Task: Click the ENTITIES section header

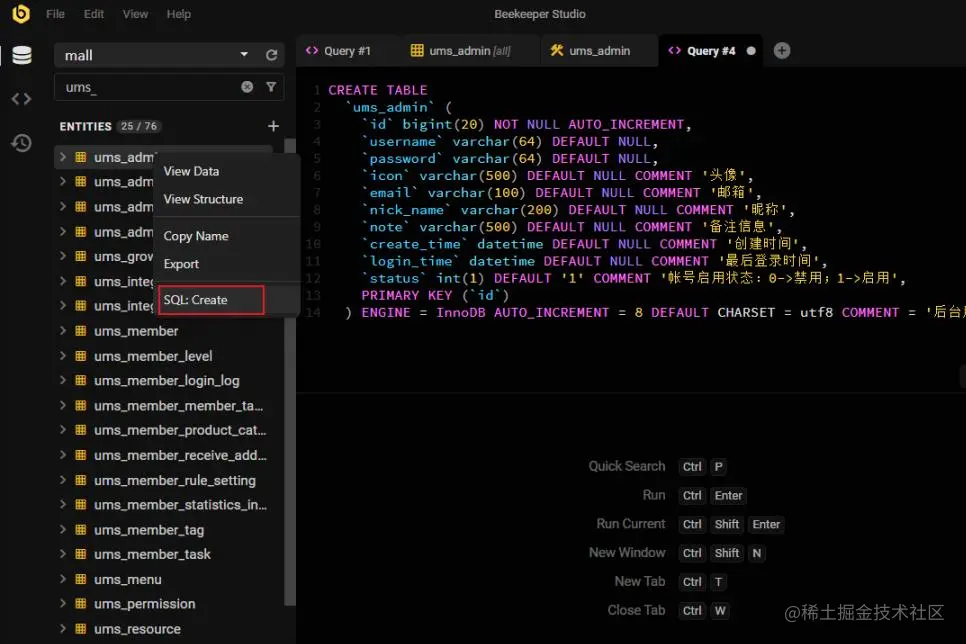Action: (x=86, y=126)
